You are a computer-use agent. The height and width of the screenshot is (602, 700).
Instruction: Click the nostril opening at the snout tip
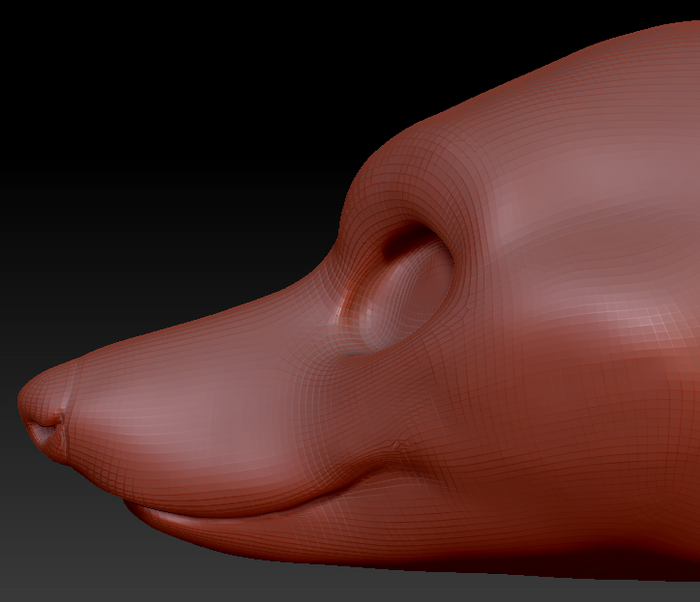pos(44,431)
